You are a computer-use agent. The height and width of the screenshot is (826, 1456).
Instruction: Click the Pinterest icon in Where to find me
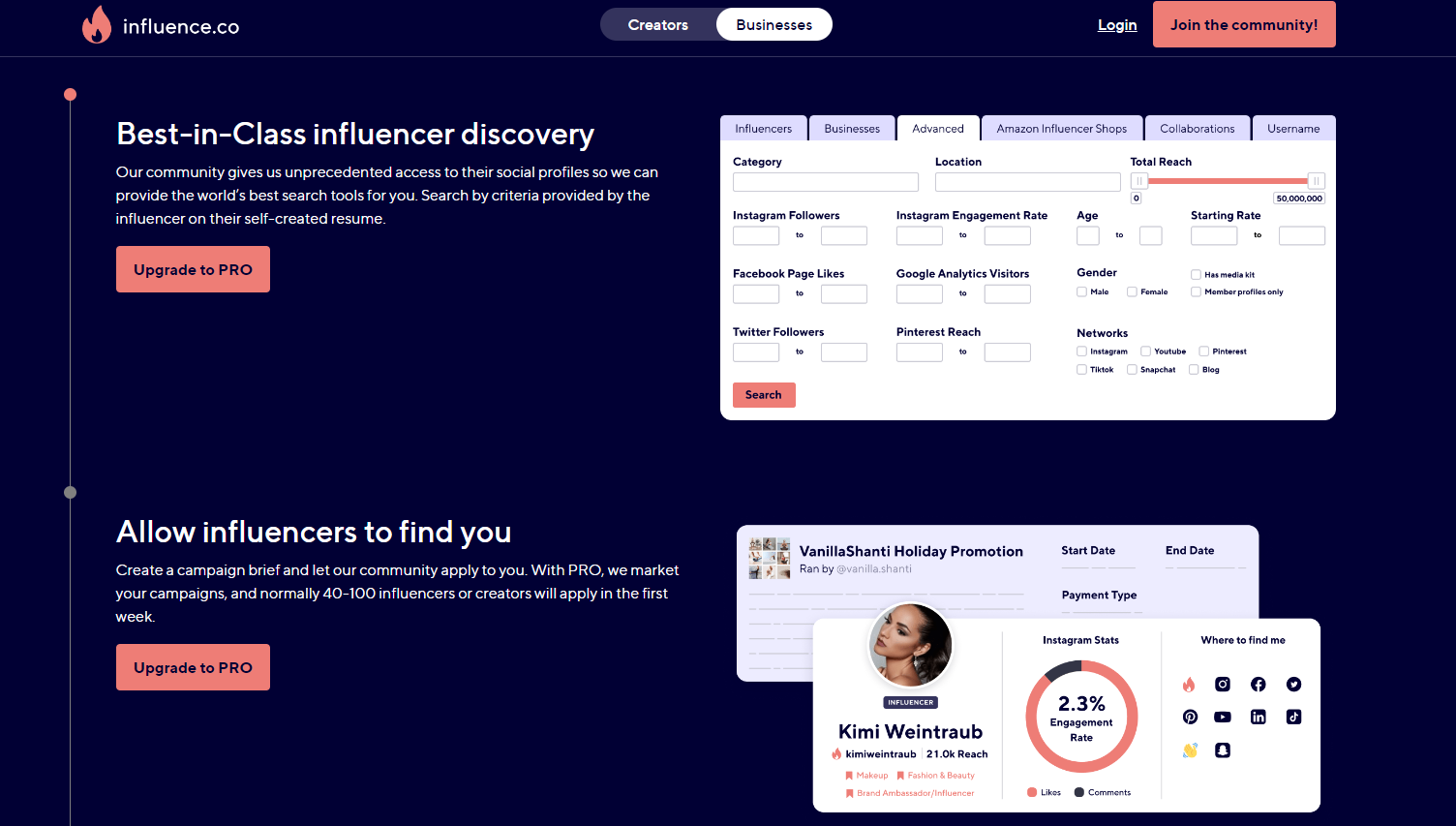click(1190, 717)
